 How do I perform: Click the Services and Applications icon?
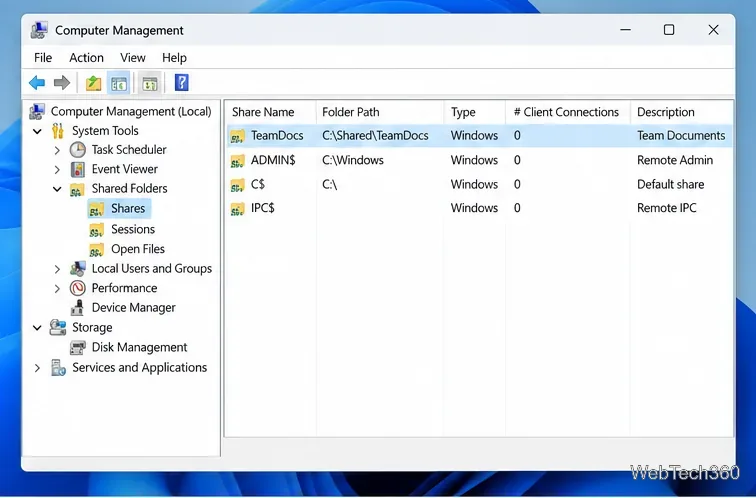tap(58, 367)
